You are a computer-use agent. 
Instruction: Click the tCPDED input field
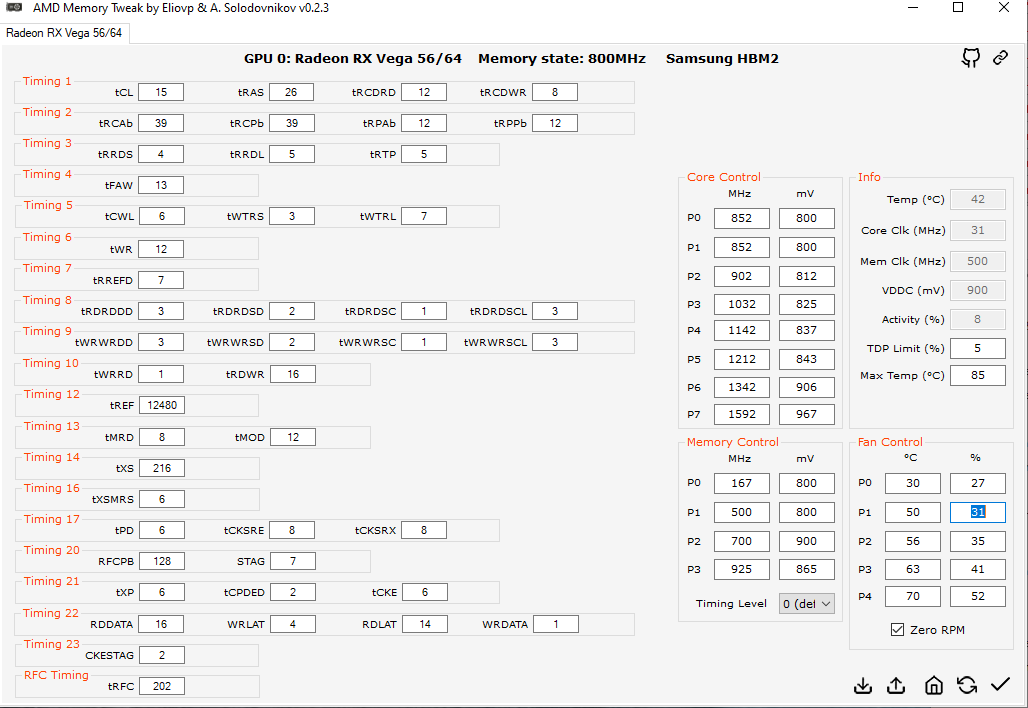(x=292, y=593)
